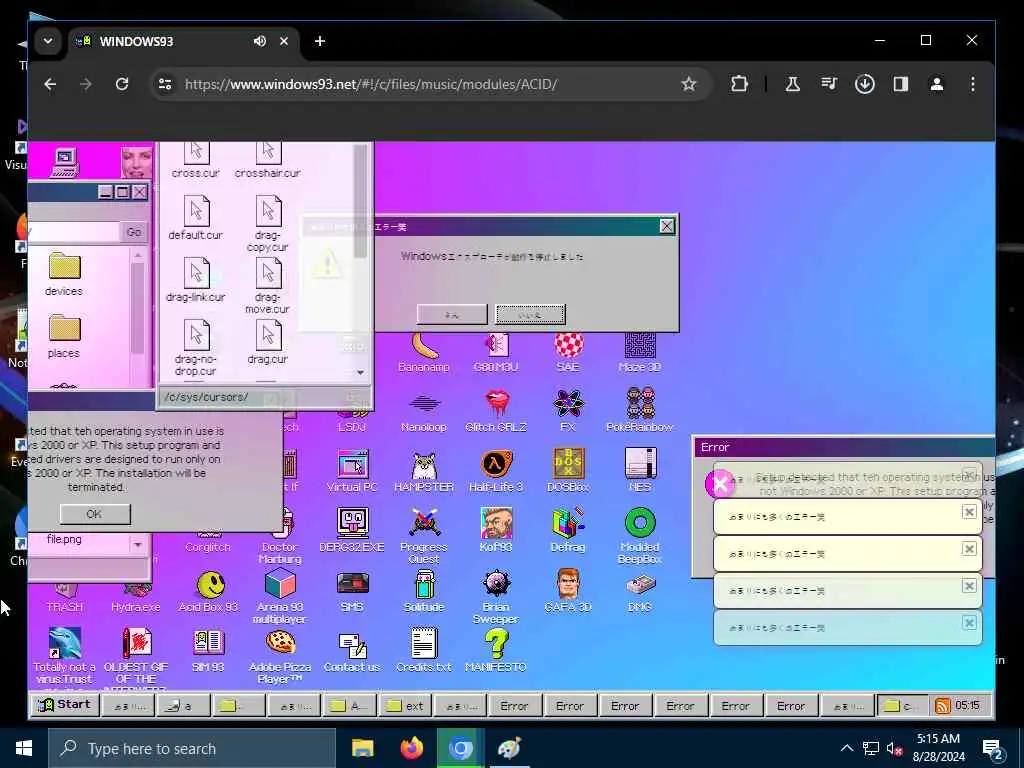This screenshot has width=1024, height=768.
Task: Click the Windows search box
Action: pos(192,748)
